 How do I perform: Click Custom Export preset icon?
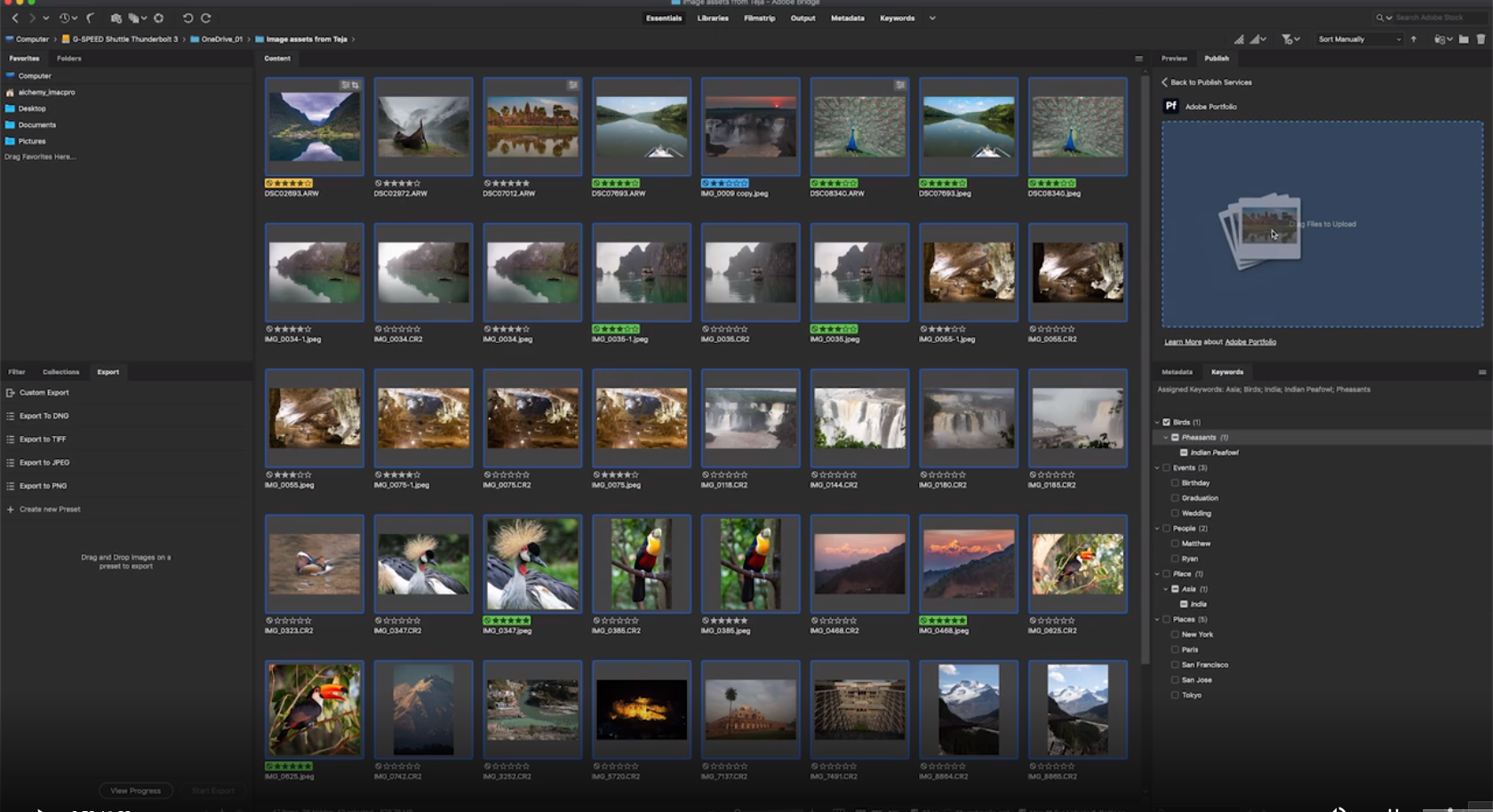tap(11, 393)
